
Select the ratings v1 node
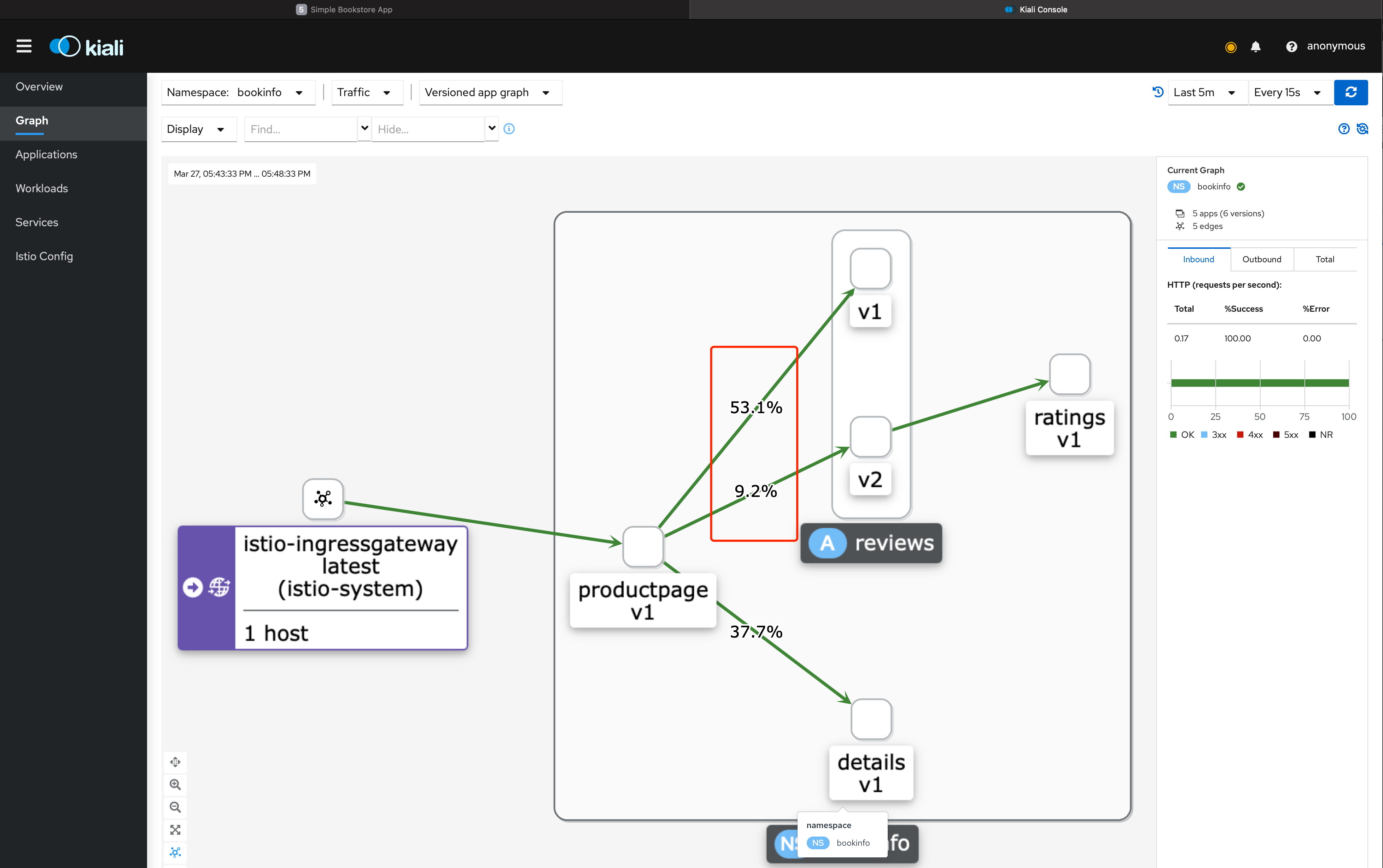(x=1069, y=374)
